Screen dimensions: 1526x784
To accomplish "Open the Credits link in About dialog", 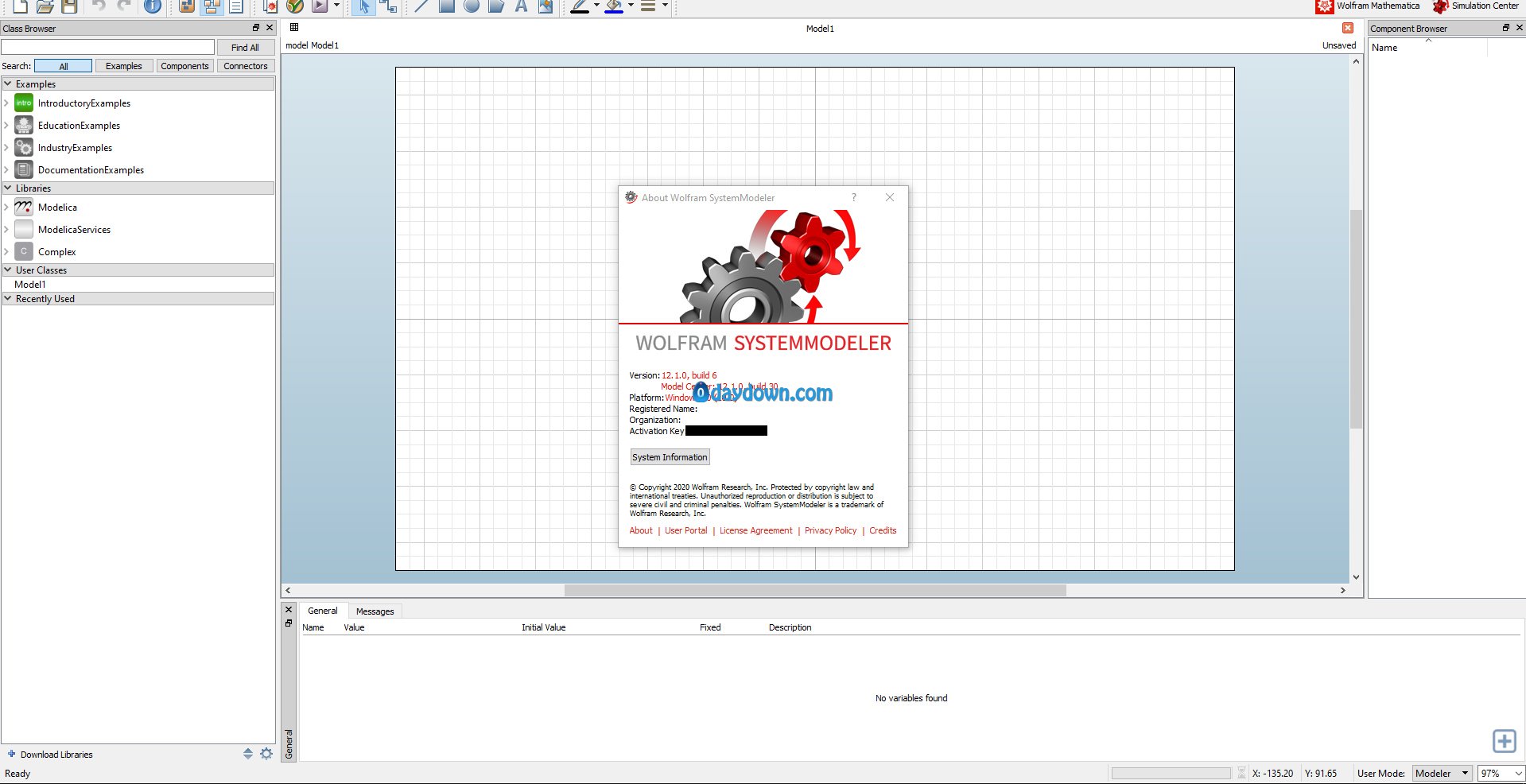I will [883, 530].
